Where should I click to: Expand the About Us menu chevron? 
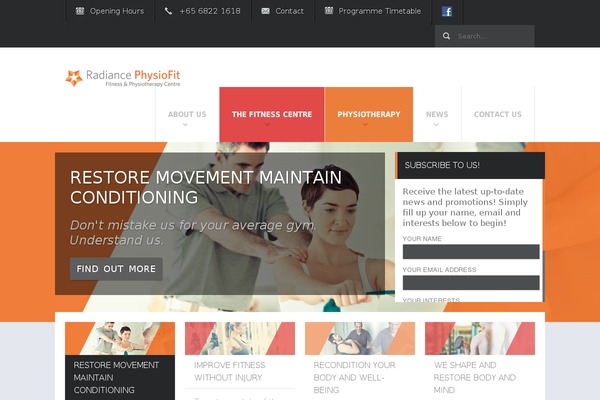185,124
